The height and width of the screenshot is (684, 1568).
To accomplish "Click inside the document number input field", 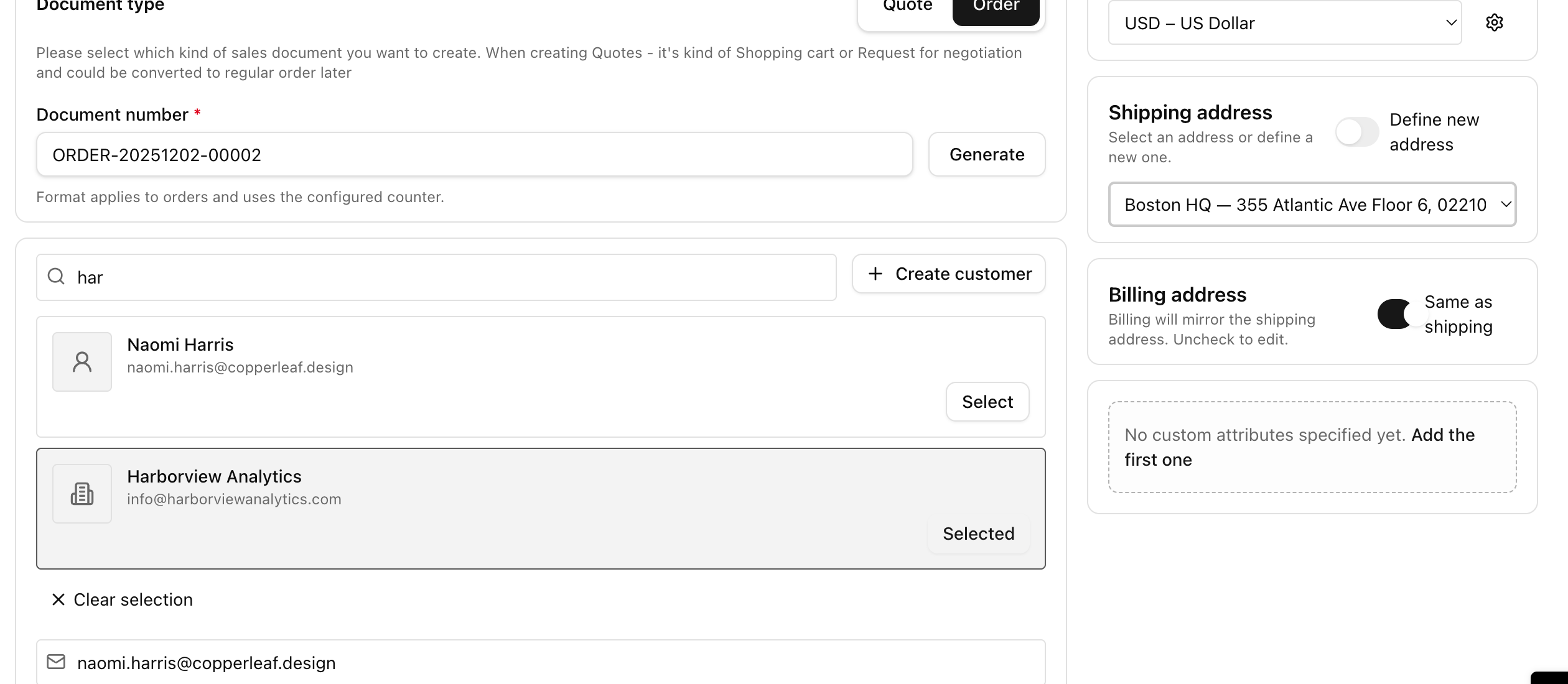I will coord(473,154).
